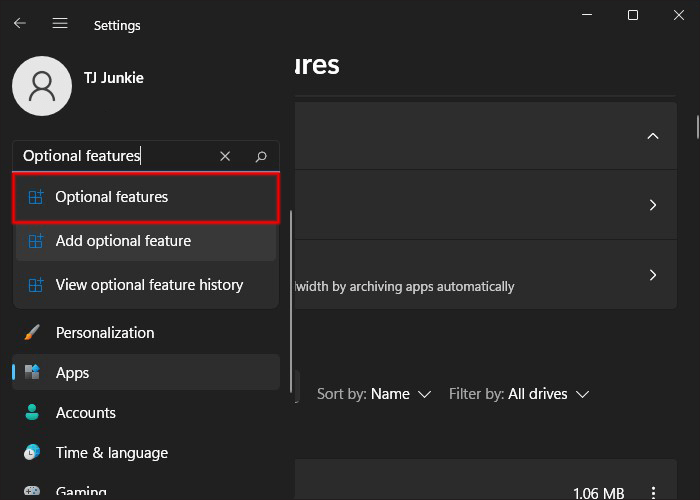Click the right chevron on the second row
This screenshot has width=700, height=500.
(x=653, y=205)
